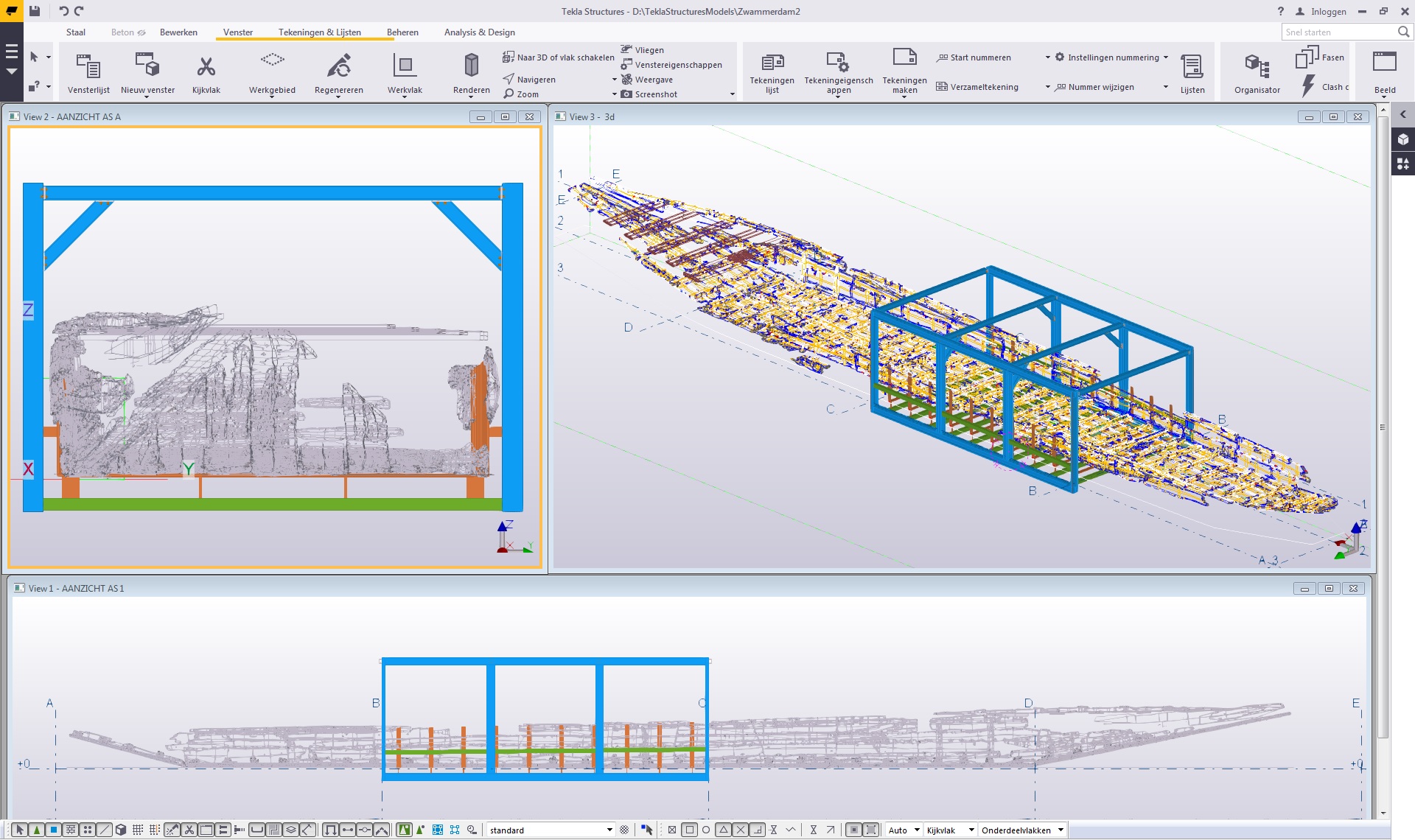The width and height of the screenshot is (1415, 840).
Task: Switch to the Beheren tab
Action: pyautogui.click(x=402, y=32)
